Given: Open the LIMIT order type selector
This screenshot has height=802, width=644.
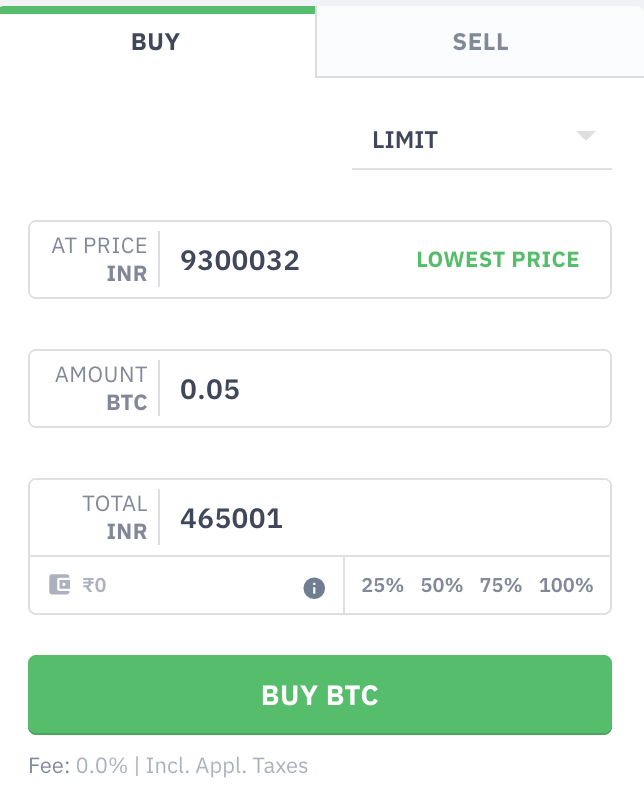Looking at the screenshot, I should [404, 140].
